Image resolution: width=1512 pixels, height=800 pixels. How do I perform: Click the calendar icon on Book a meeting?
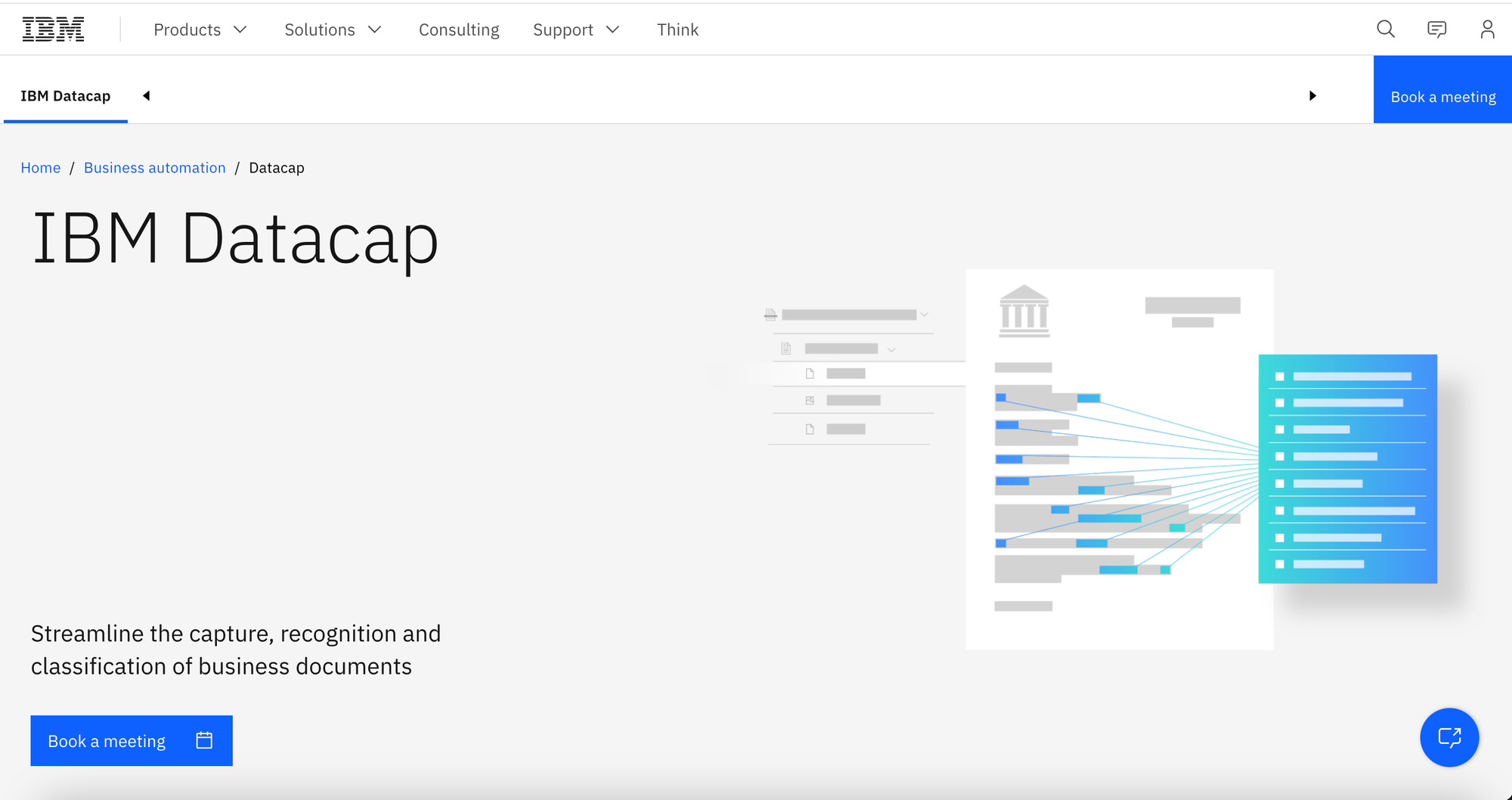[203, 740]
